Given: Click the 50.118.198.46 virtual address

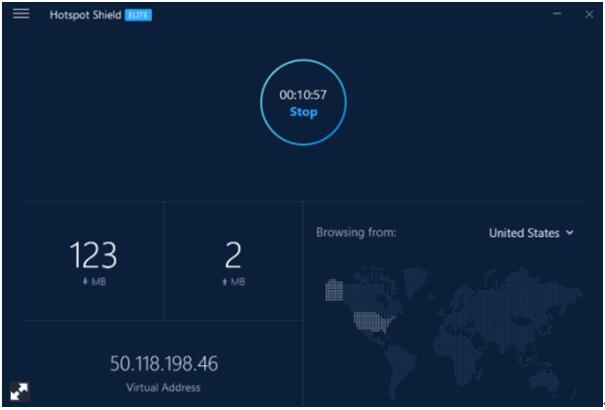Looking at the screenshot, I should click(164, 363).
